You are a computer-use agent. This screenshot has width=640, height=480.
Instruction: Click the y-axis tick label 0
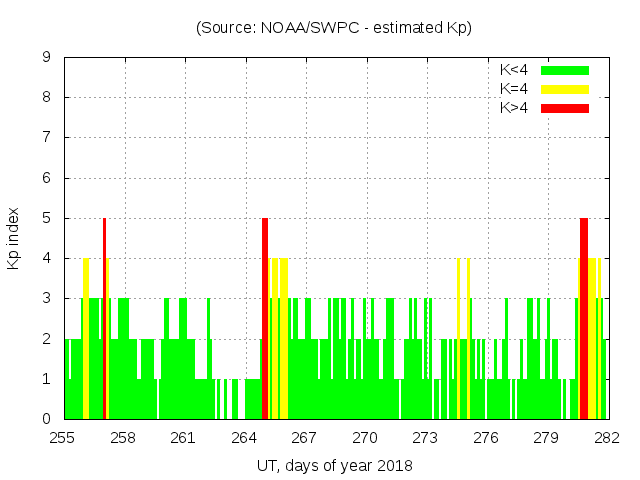point(46,419)
